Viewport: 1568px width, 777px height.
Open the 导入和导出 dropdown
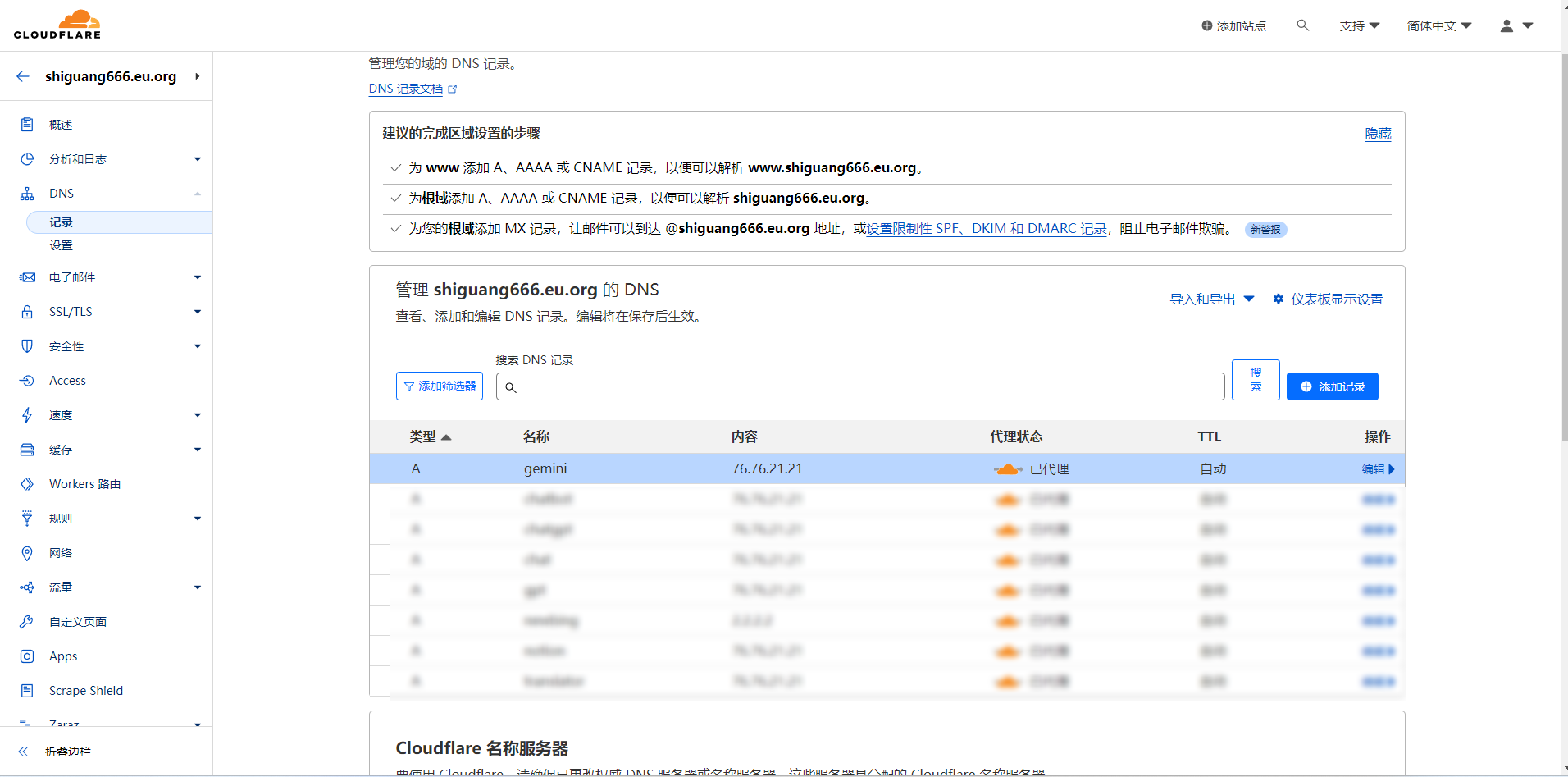[x=1212, y=299]
